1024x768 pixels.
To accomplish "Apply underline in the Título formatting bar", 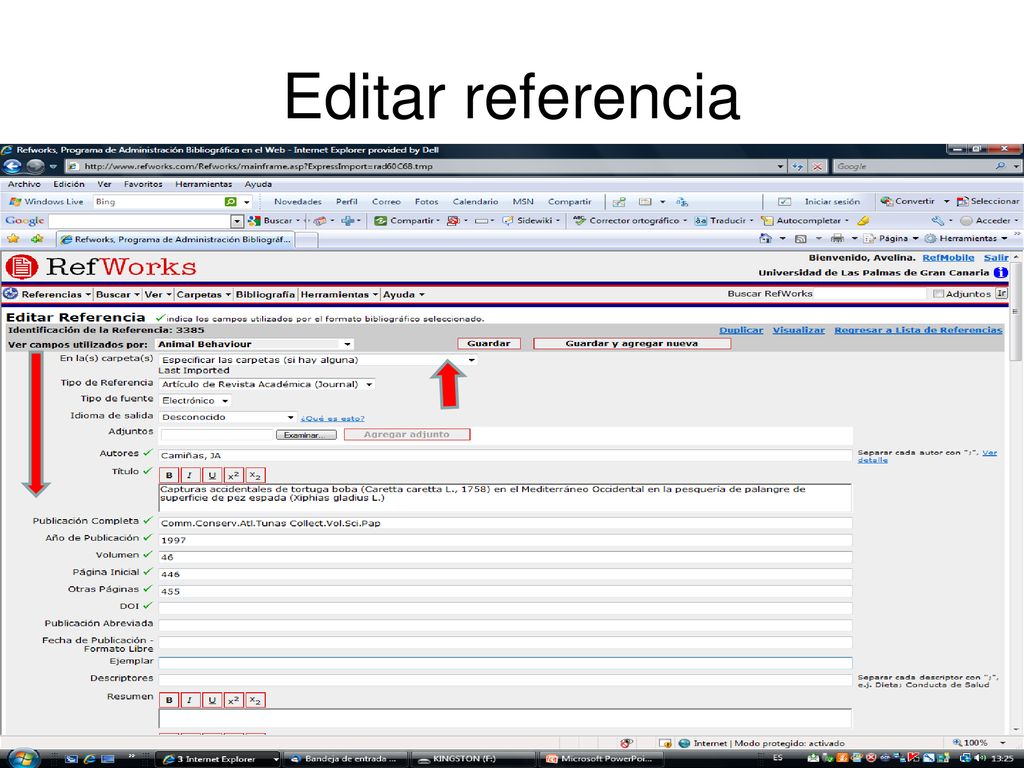I will pyautogui.click(x=212, y=475).
